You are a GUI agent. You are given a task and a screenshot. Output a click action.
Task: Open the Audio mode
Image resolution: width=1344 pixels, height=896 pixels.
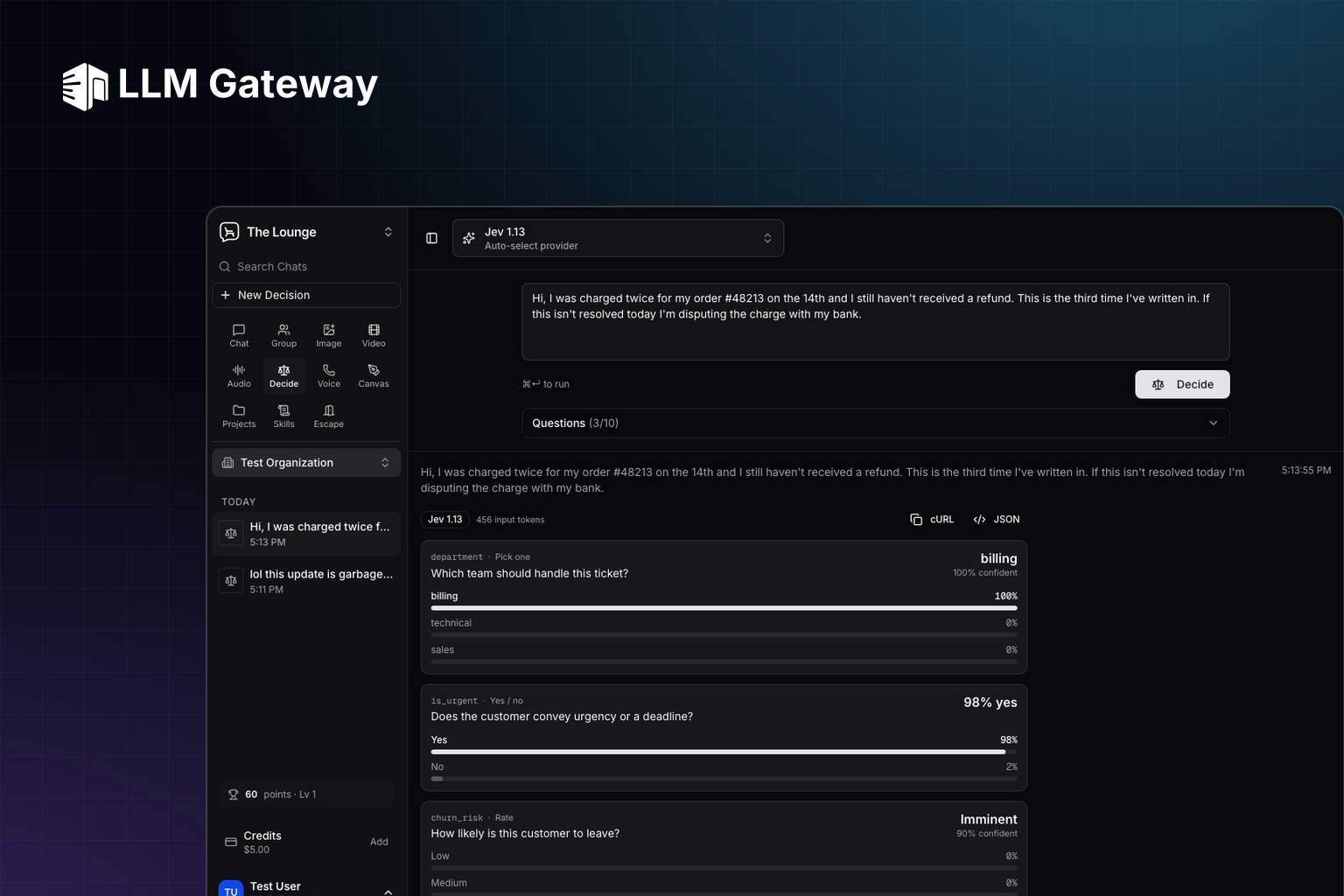point(239,375)
